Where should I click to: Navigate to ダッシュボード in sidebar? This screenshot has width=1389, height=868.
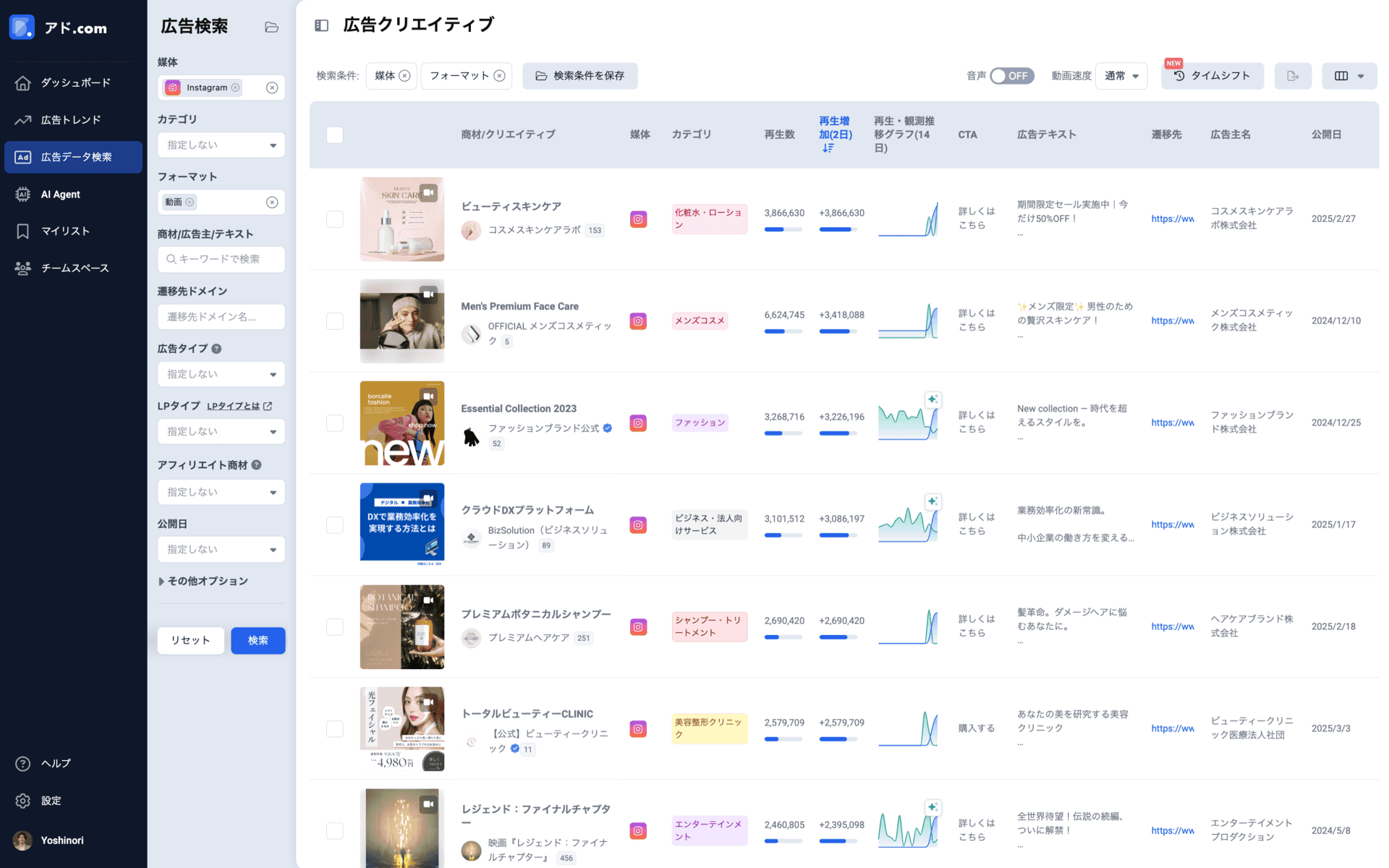(x=22, y=82)
